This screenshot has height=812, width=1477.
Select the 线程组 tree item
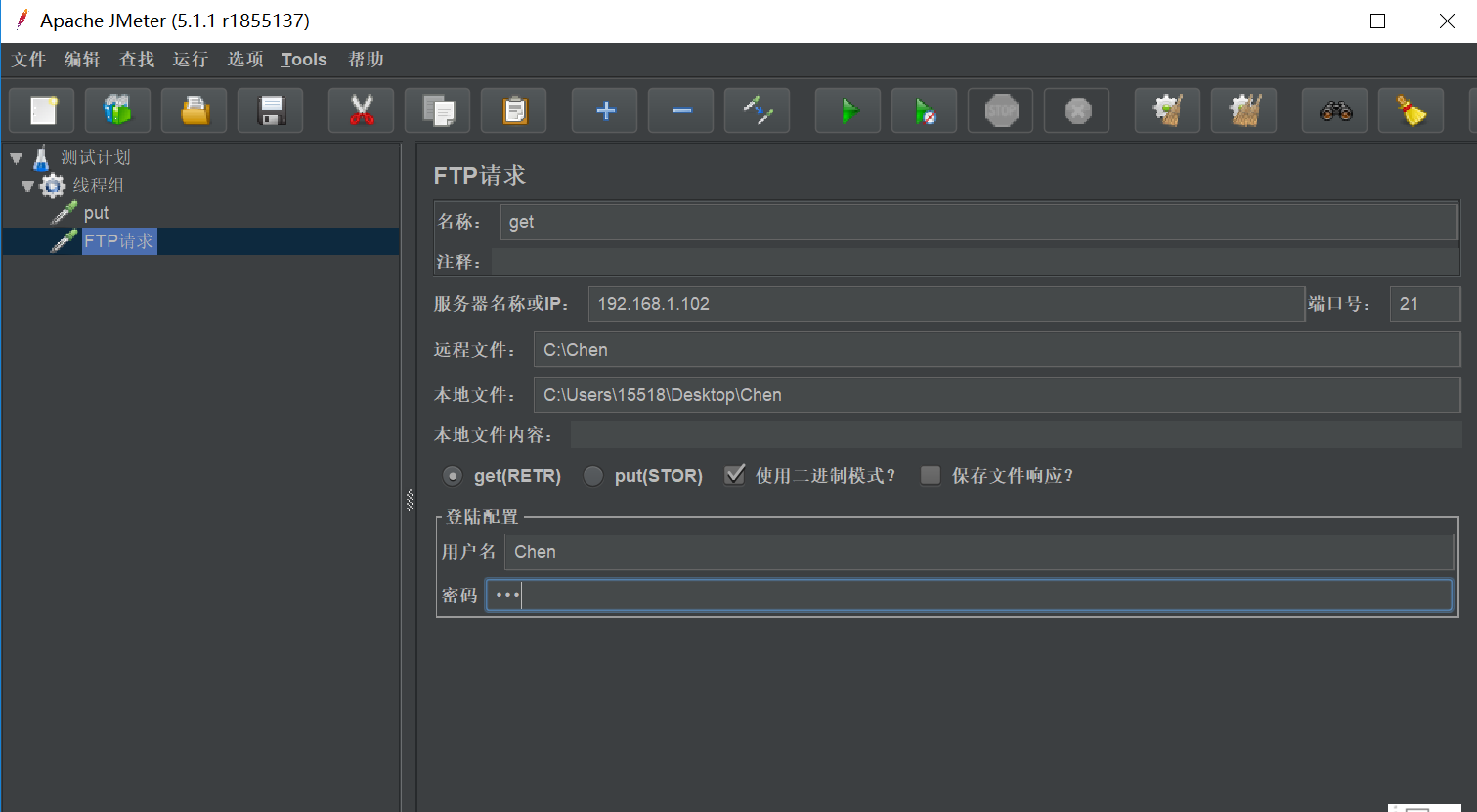(x=99, y=186)
